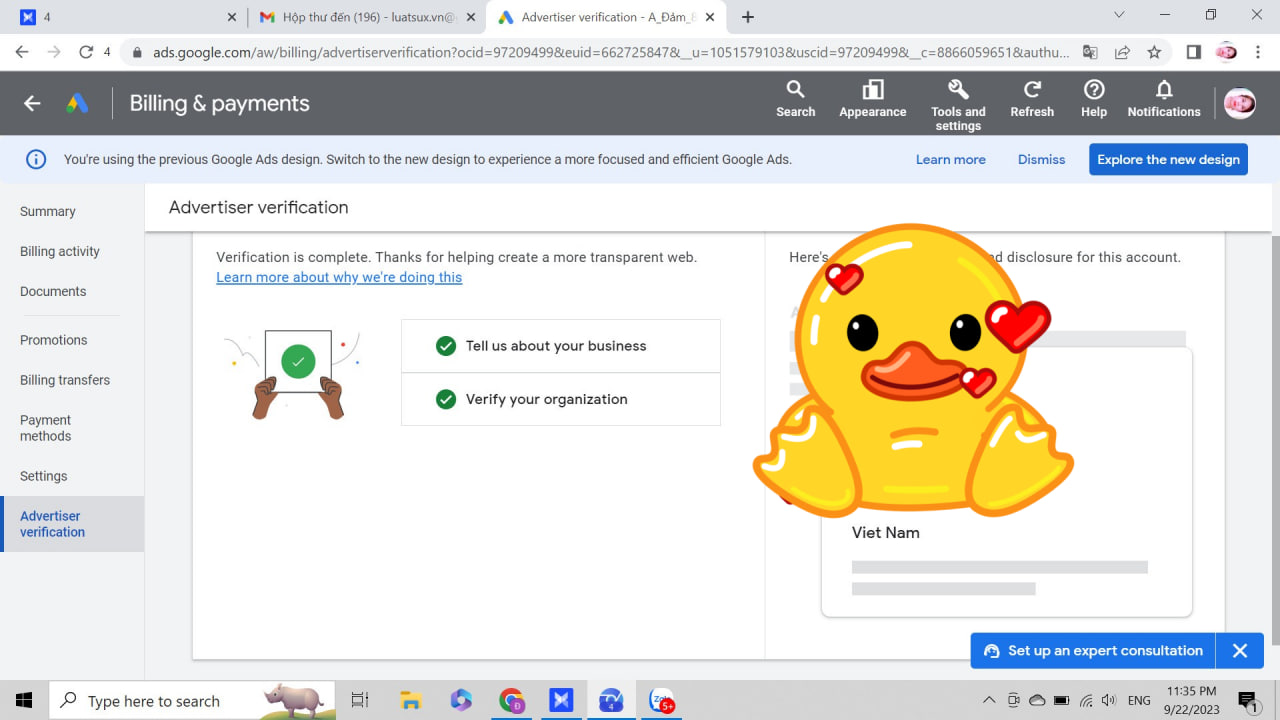Image resolution: width=1280 pixels, height=720 pixels.
Task: Open network Wi-Fi settings in the tray
Action: click(1085, 700)
